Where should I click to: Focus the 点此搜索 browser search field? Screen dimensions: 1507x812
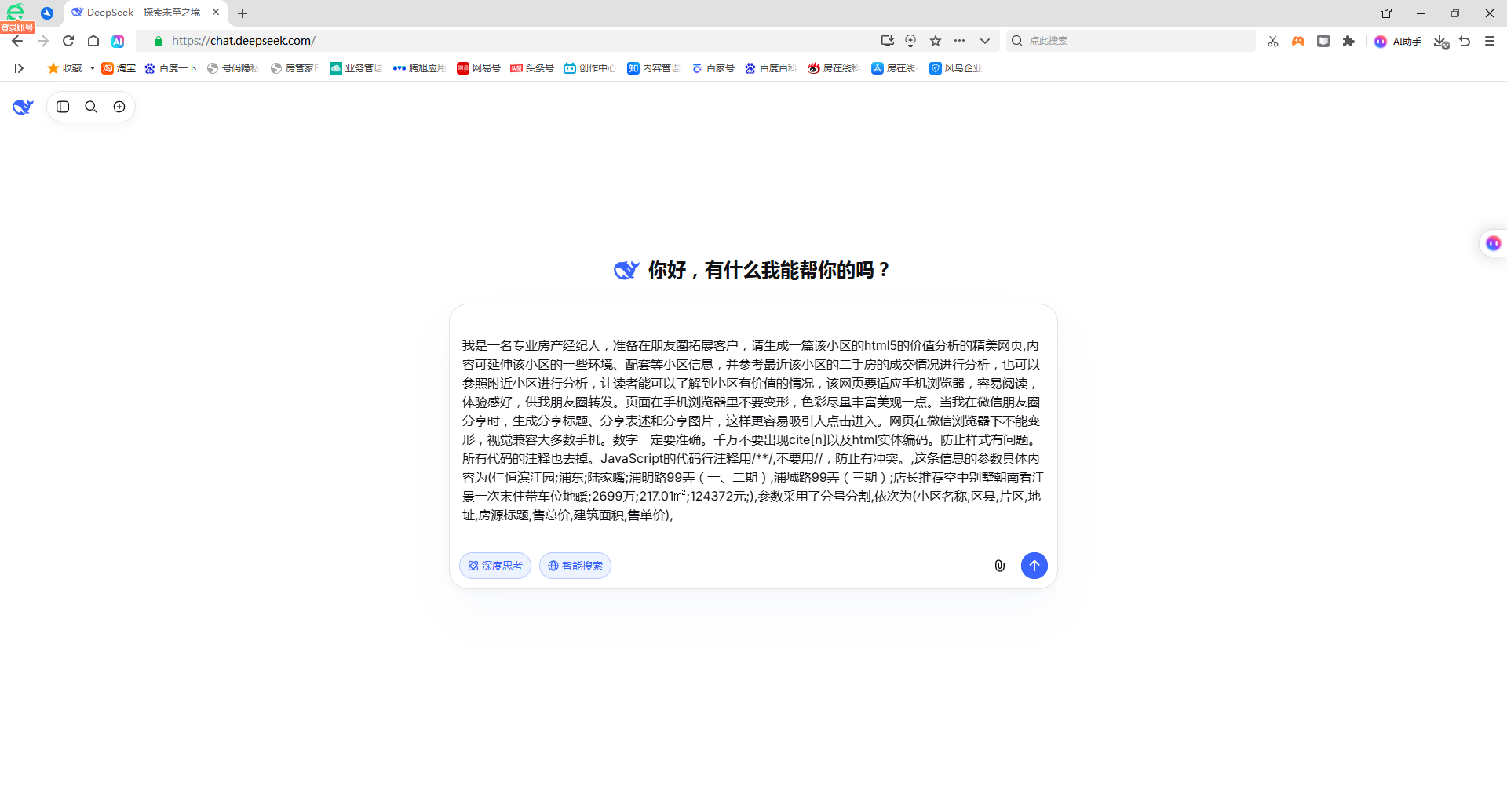click(1131, 41)
